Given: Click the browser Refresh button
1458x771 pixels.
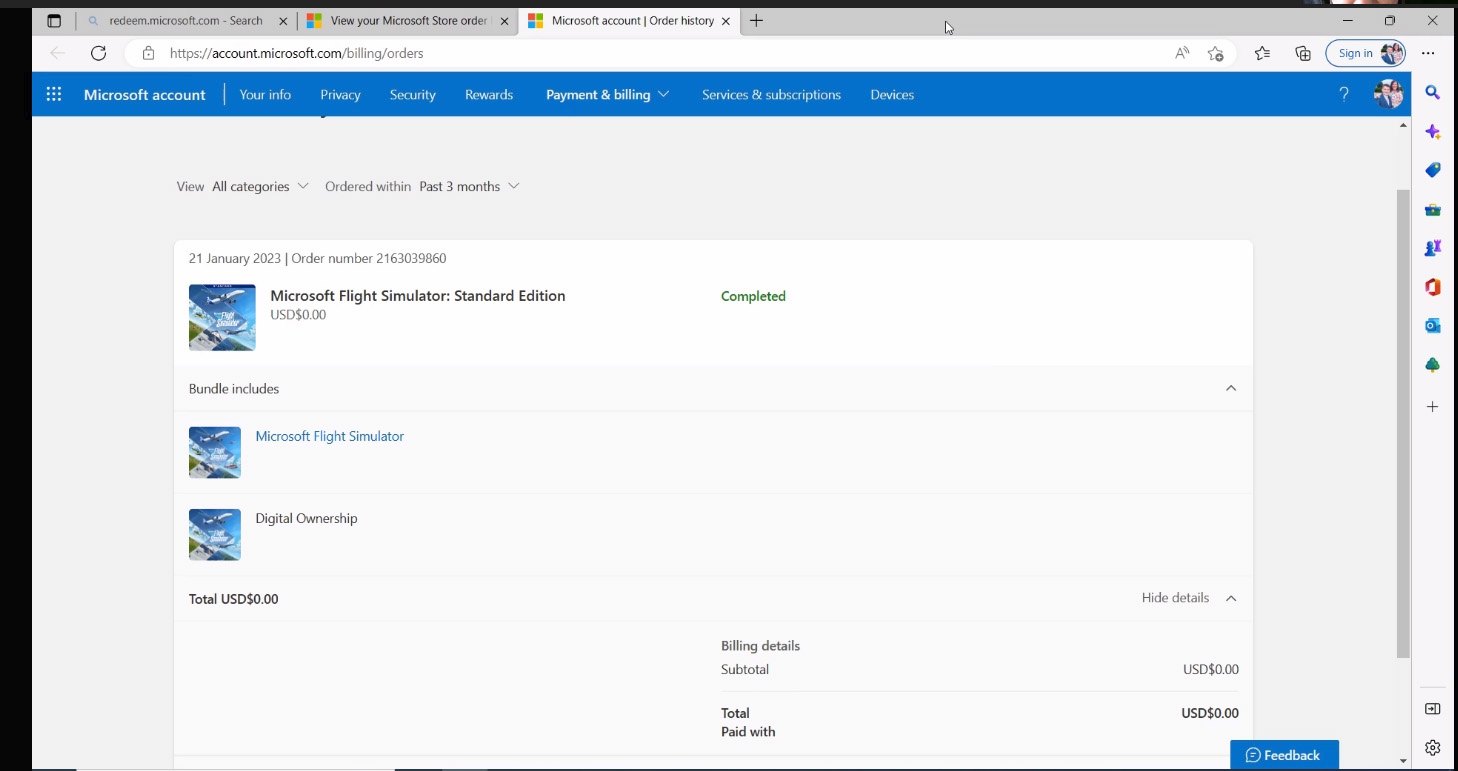Looking at the screenshot, I should pos(98,53).
